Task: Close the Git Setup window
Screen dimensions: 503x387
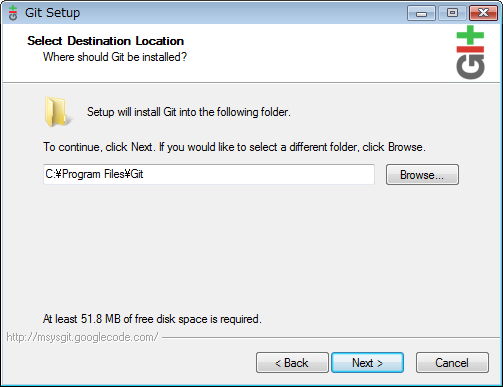Action: pyautogui.click(x=483, y=13)
